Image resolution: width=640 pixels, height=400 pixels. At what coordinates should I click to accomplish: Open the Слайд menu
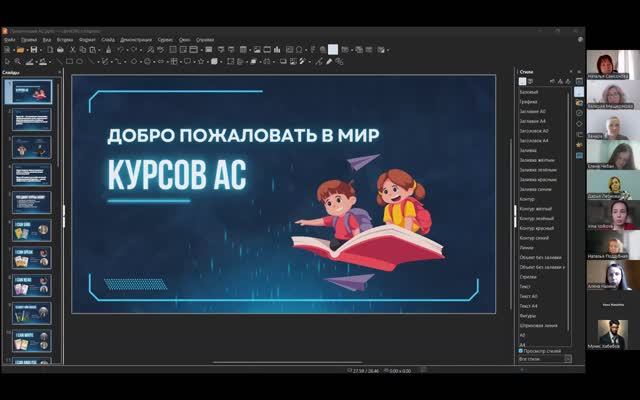(x=108, y=40)
